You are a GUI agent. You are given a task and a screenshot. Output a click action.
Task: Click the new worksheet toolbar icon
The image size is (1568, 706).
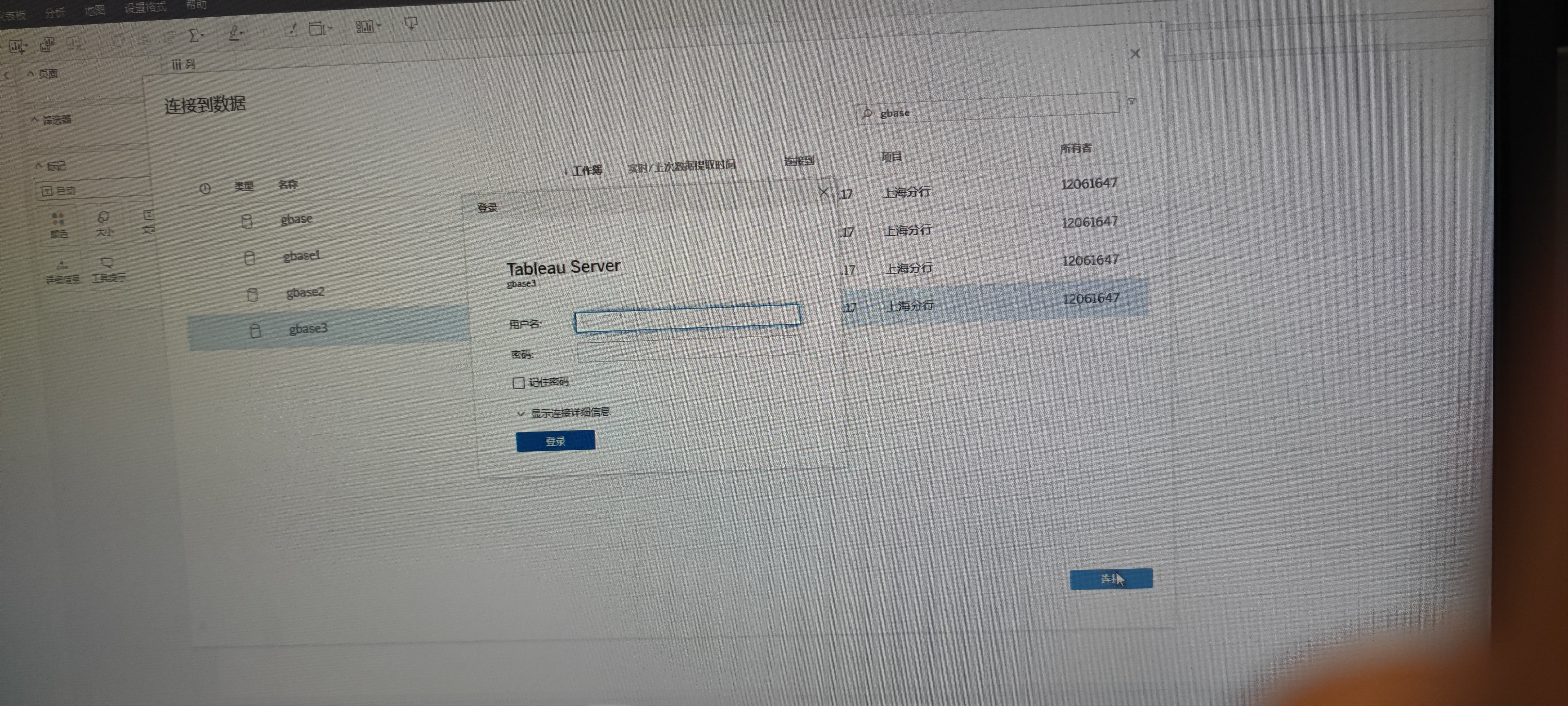pyautogui.click(x=16, y=46)
